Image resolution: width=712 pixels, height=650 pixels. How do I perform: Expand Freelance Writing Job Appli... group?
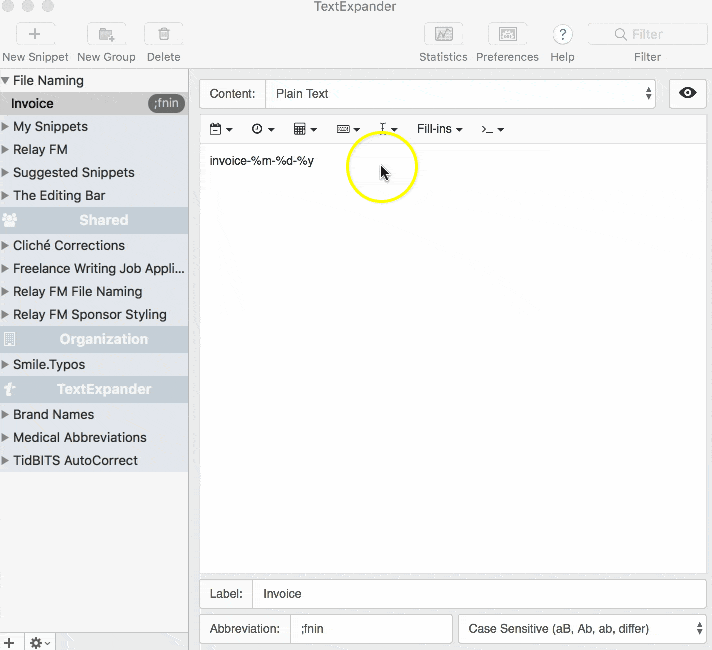pyautogui.click(x=5, y=268)
